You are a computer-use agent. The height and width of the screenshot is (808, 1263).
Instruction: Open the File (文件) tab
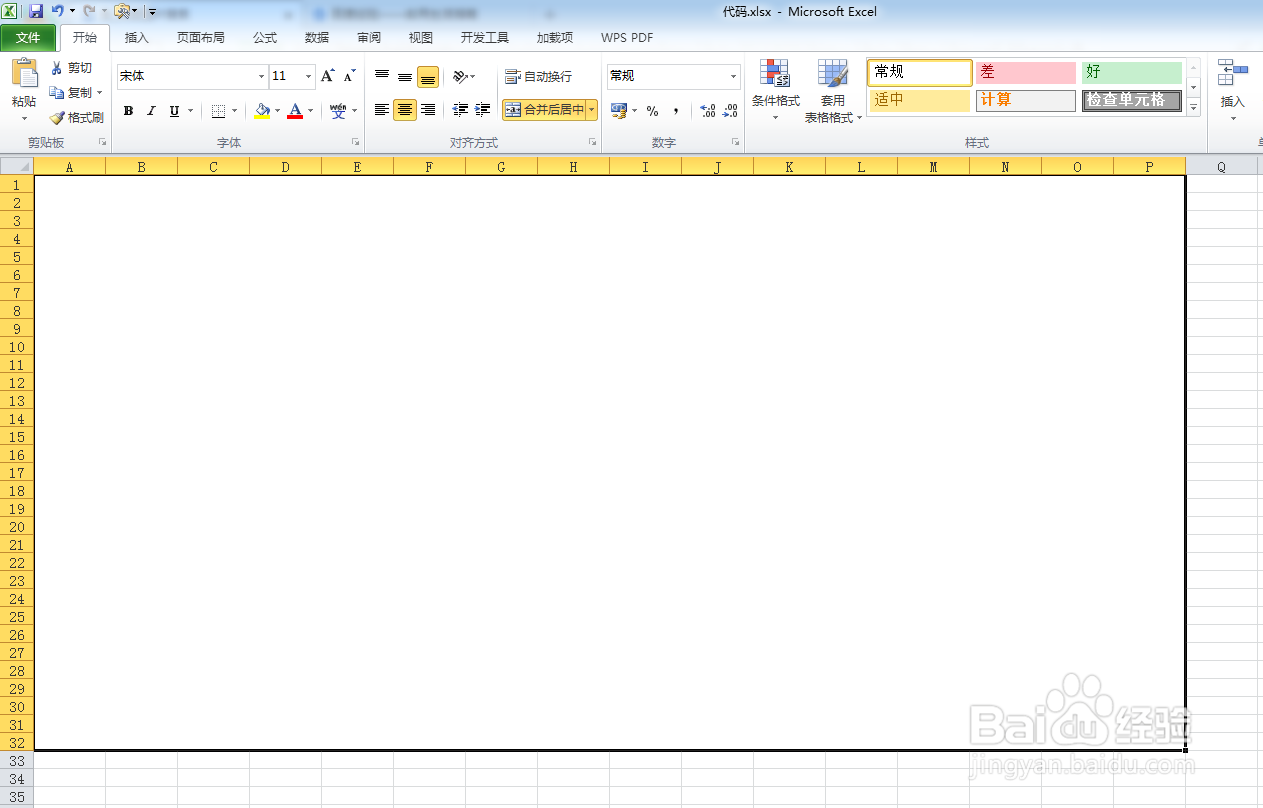coord(28,38)
